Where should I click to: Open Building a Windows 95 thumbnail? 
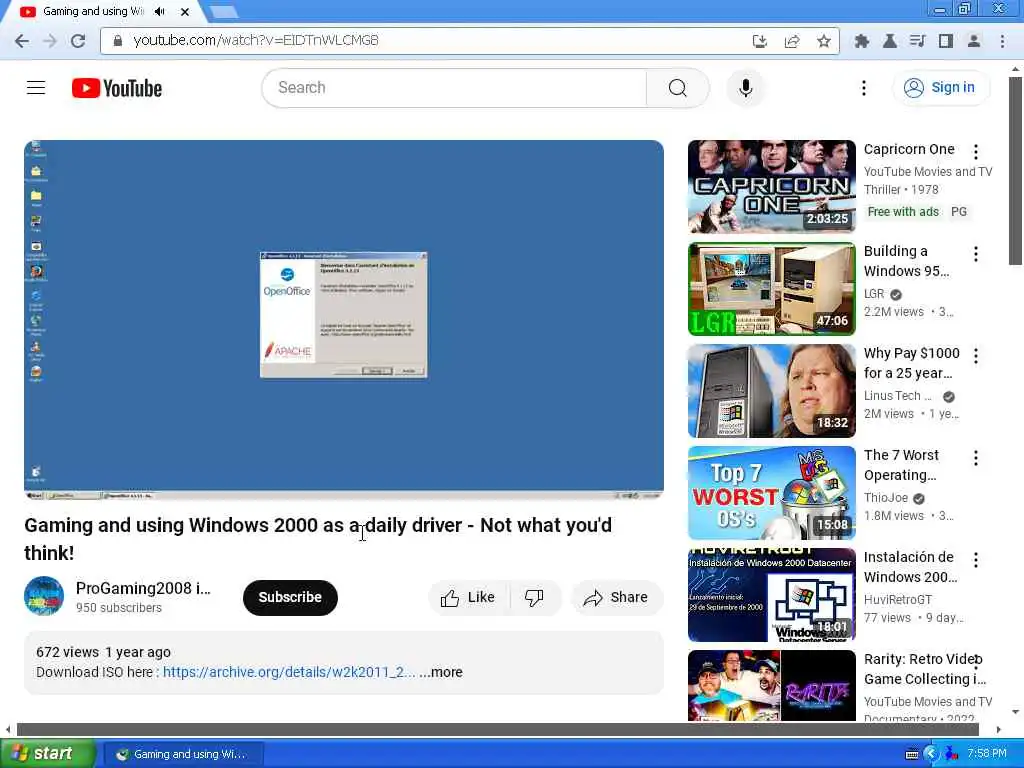(771, 289)
